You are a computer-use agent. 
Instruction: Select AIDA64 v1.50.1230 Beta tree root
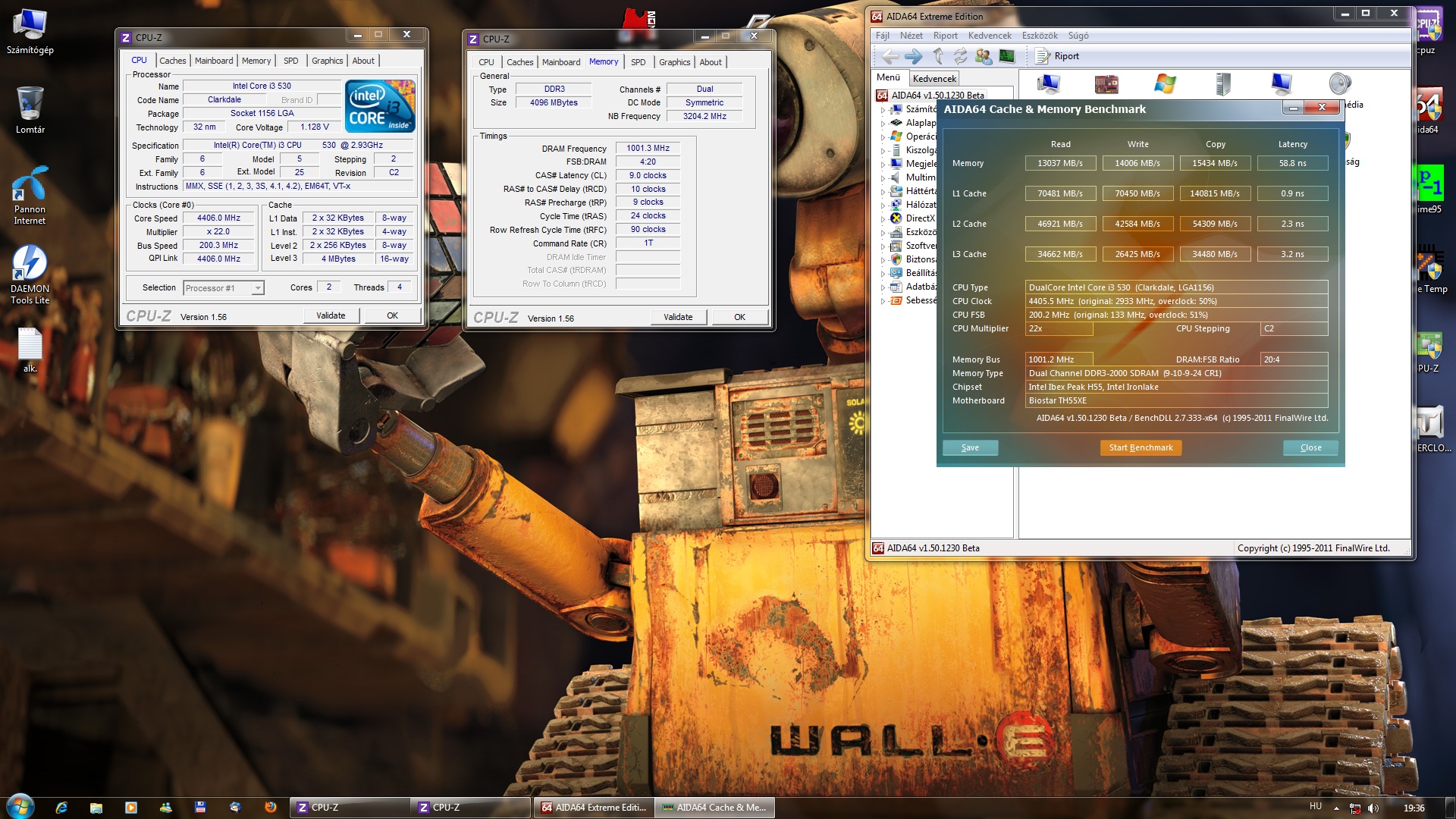coord(937,96)
